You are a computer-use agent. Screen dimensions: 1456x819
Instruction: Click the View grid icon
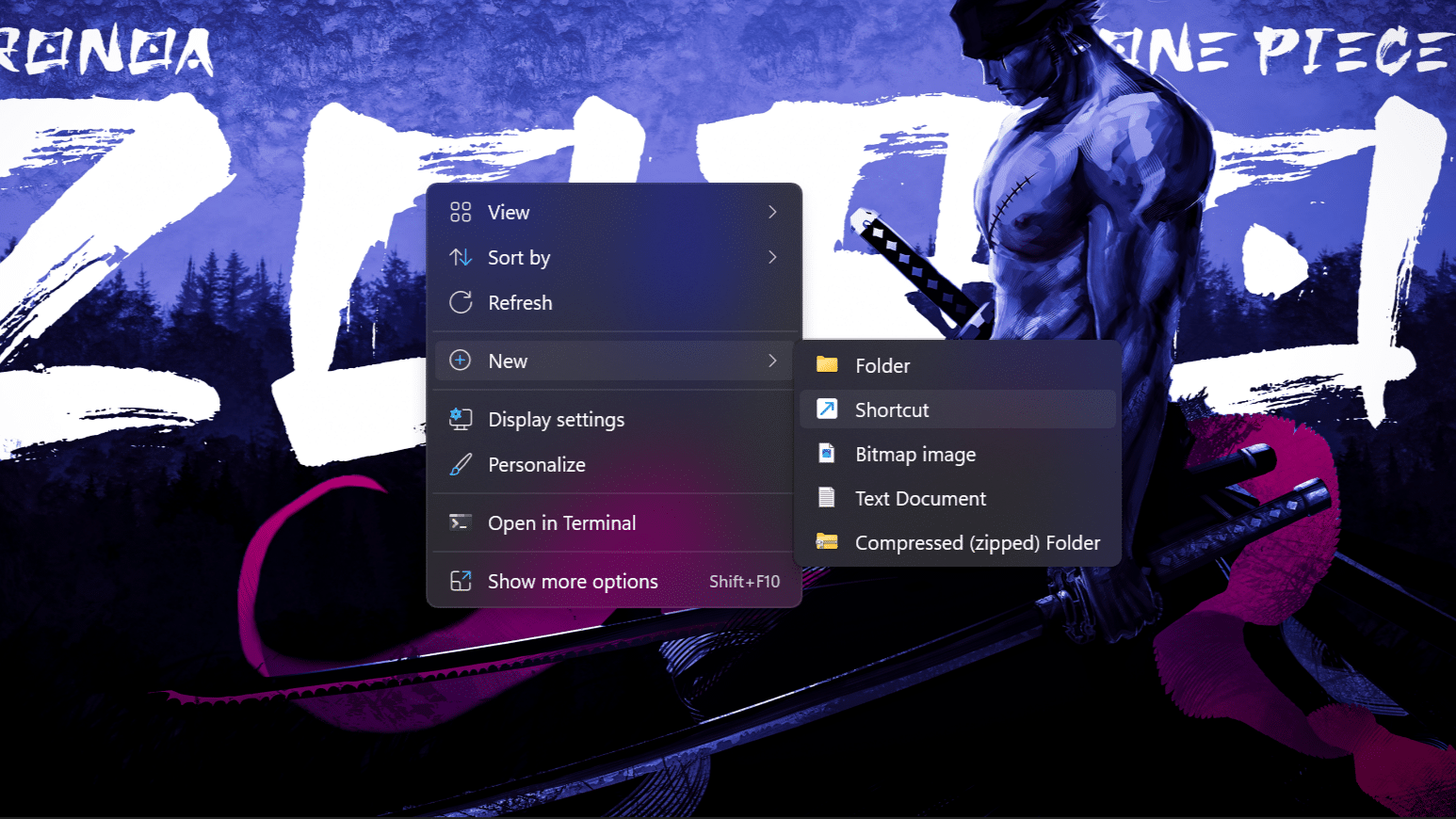pyautogui.click(x=461, y=213)
